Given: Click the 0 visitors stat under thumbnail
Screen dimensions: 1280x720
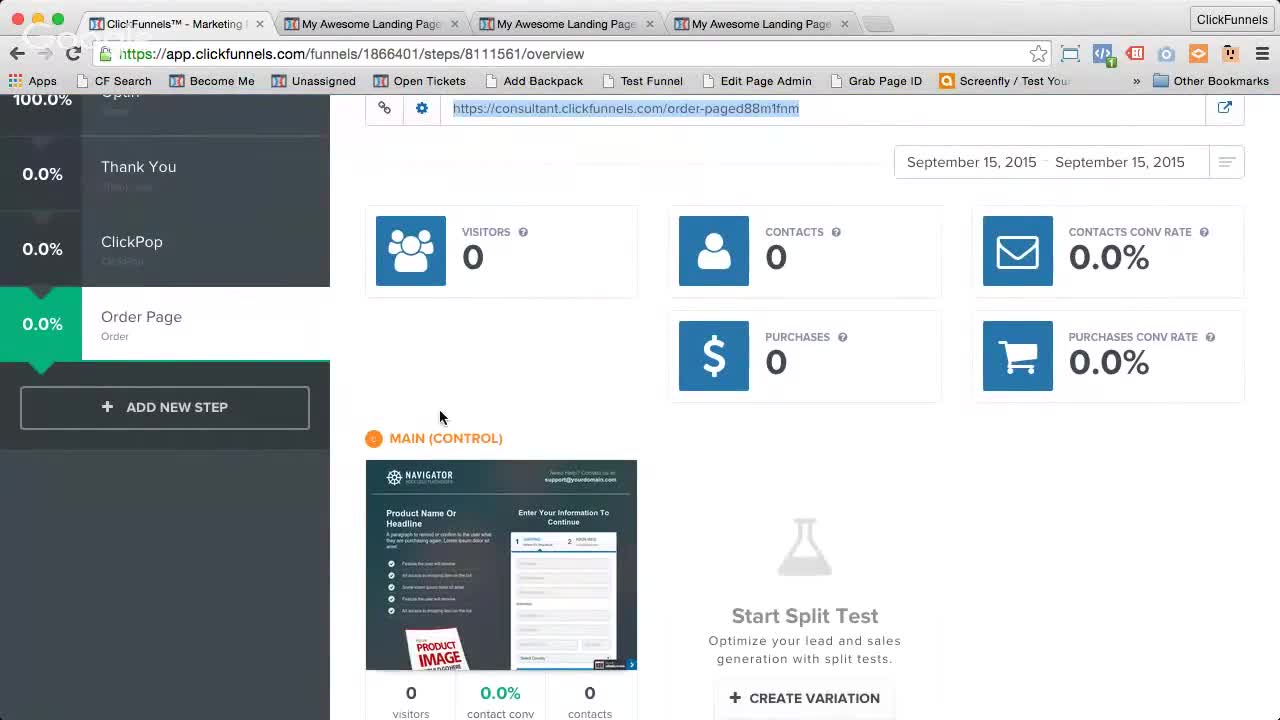Looking at the screenshot, I should [x=411, y=701].
